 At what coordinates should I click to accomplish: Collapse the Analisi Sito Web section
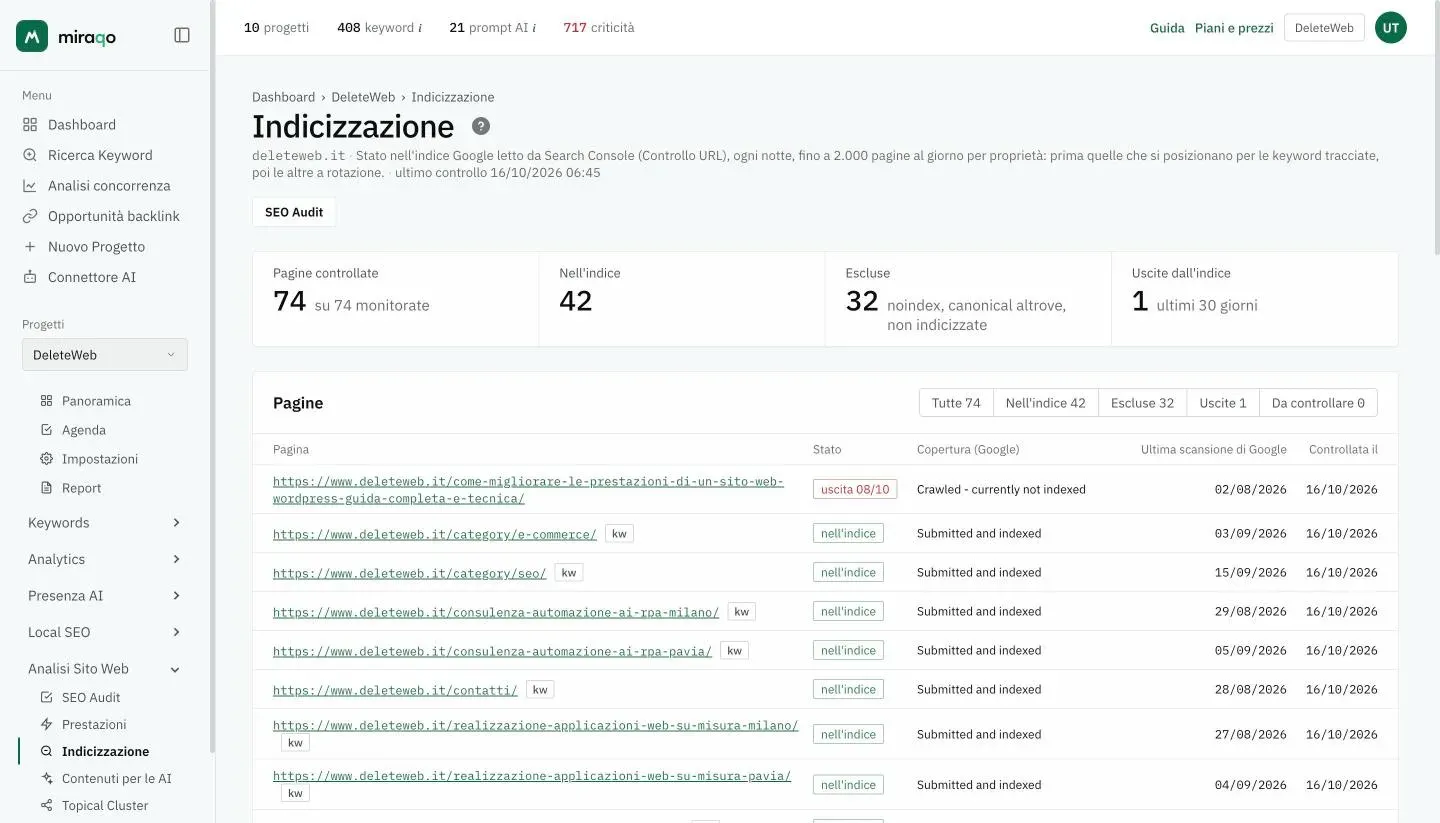click(x=105, y=669)
